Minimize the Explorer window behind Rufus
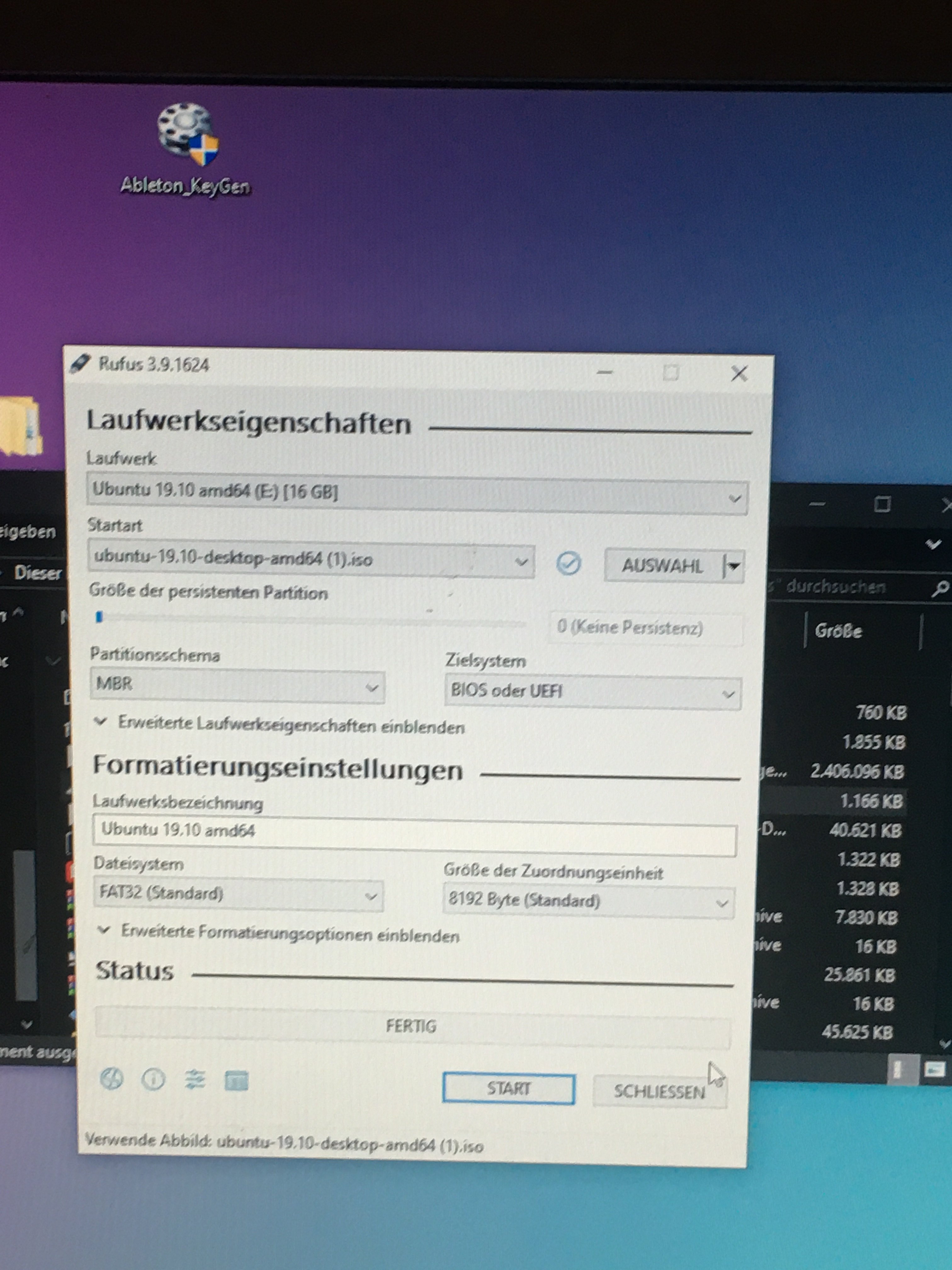 pyautogui.click(x=817, y=504)
